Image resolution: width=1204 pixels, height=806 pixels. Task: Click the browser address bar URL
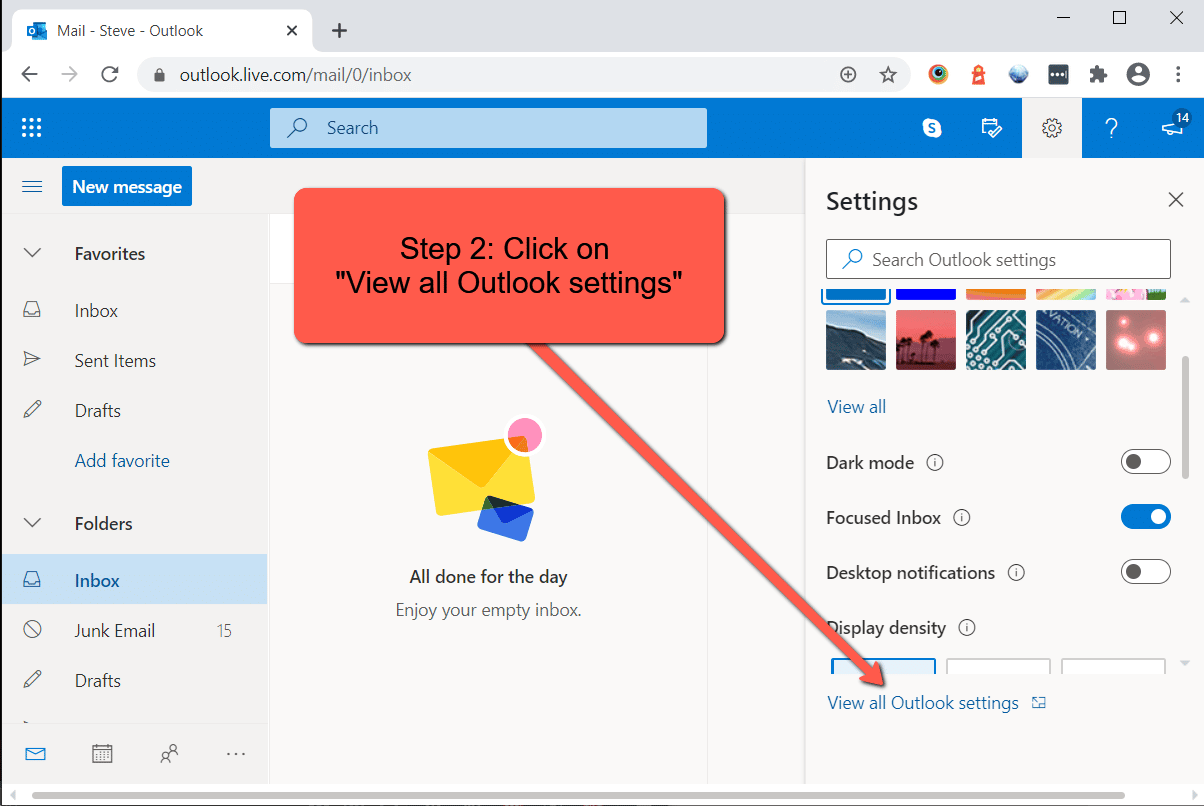[x=295, y=75]
